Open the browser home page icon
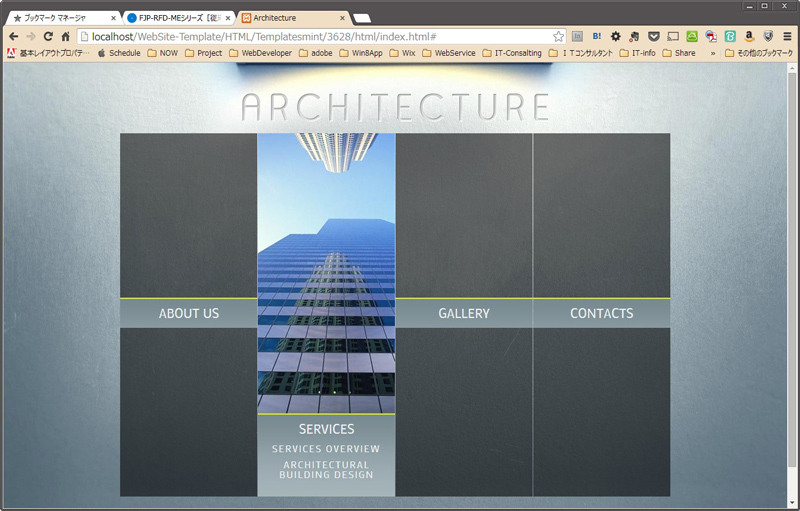The height and width of the screenshot is (511, 800). 65,36
